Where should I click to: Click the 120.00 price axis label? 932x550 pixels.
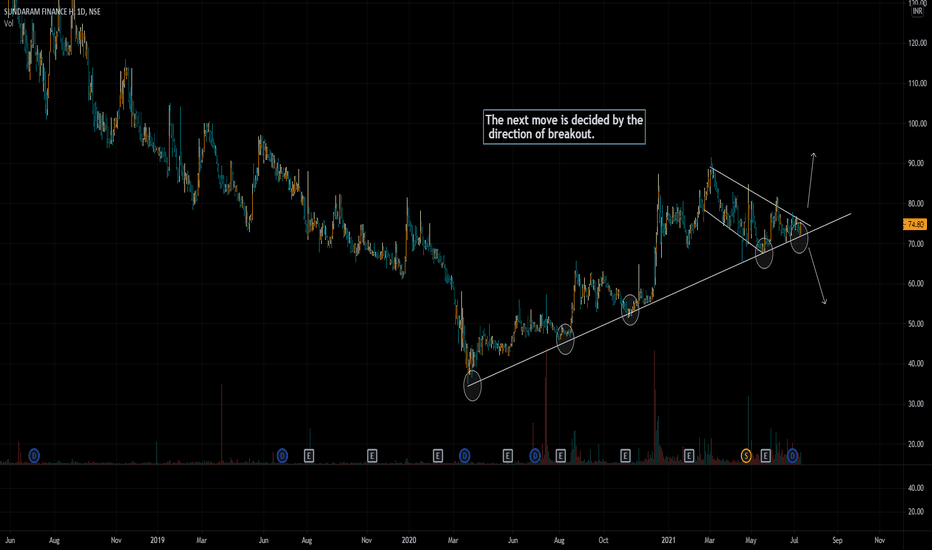[x=917, y=43]
